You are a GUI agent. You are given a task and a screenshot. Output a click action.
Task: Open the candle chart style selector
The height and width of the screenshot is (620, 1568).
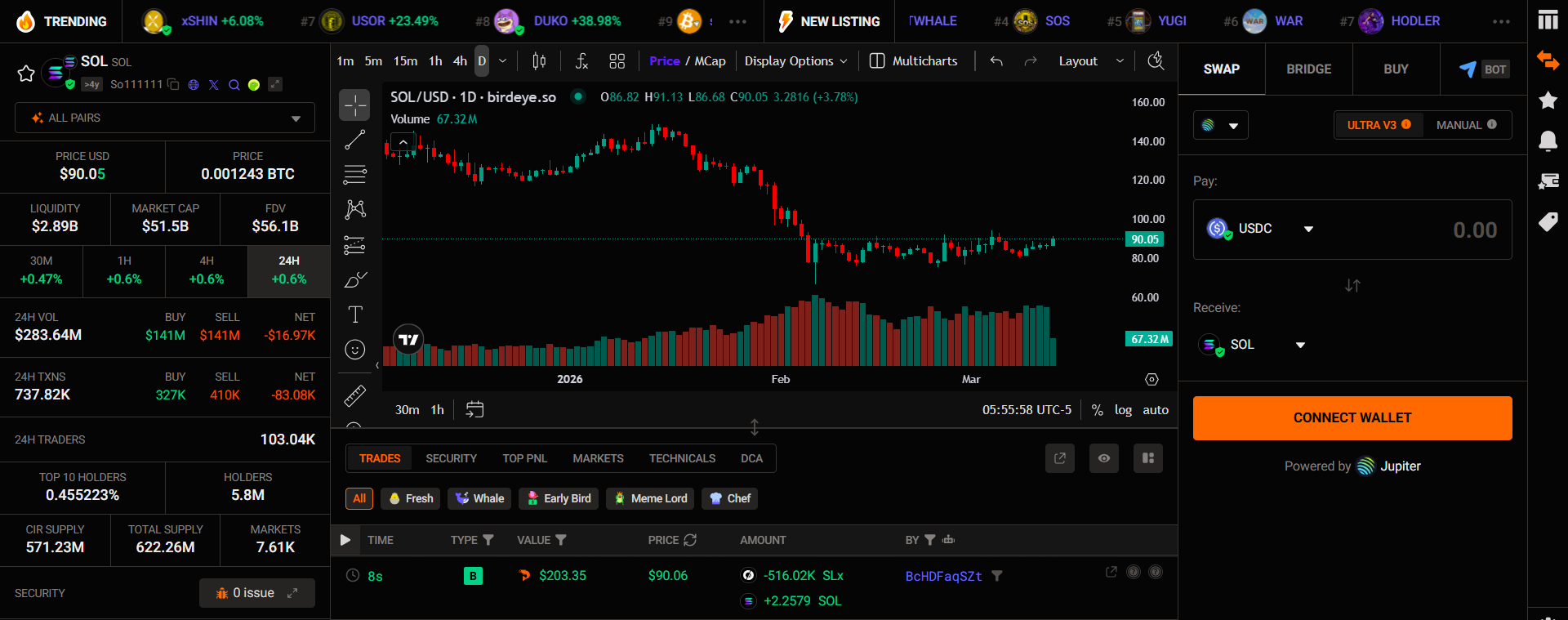(x=539, y=61)
